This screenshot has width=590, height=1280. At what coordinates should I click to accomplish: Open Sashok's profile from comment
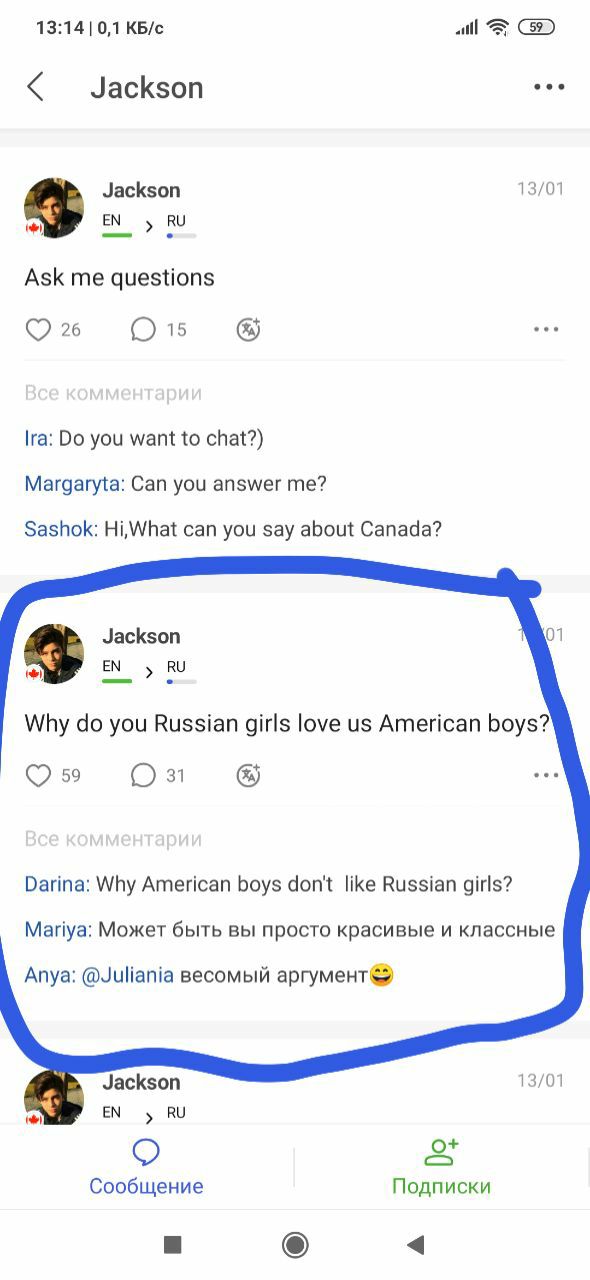(60, 529)
